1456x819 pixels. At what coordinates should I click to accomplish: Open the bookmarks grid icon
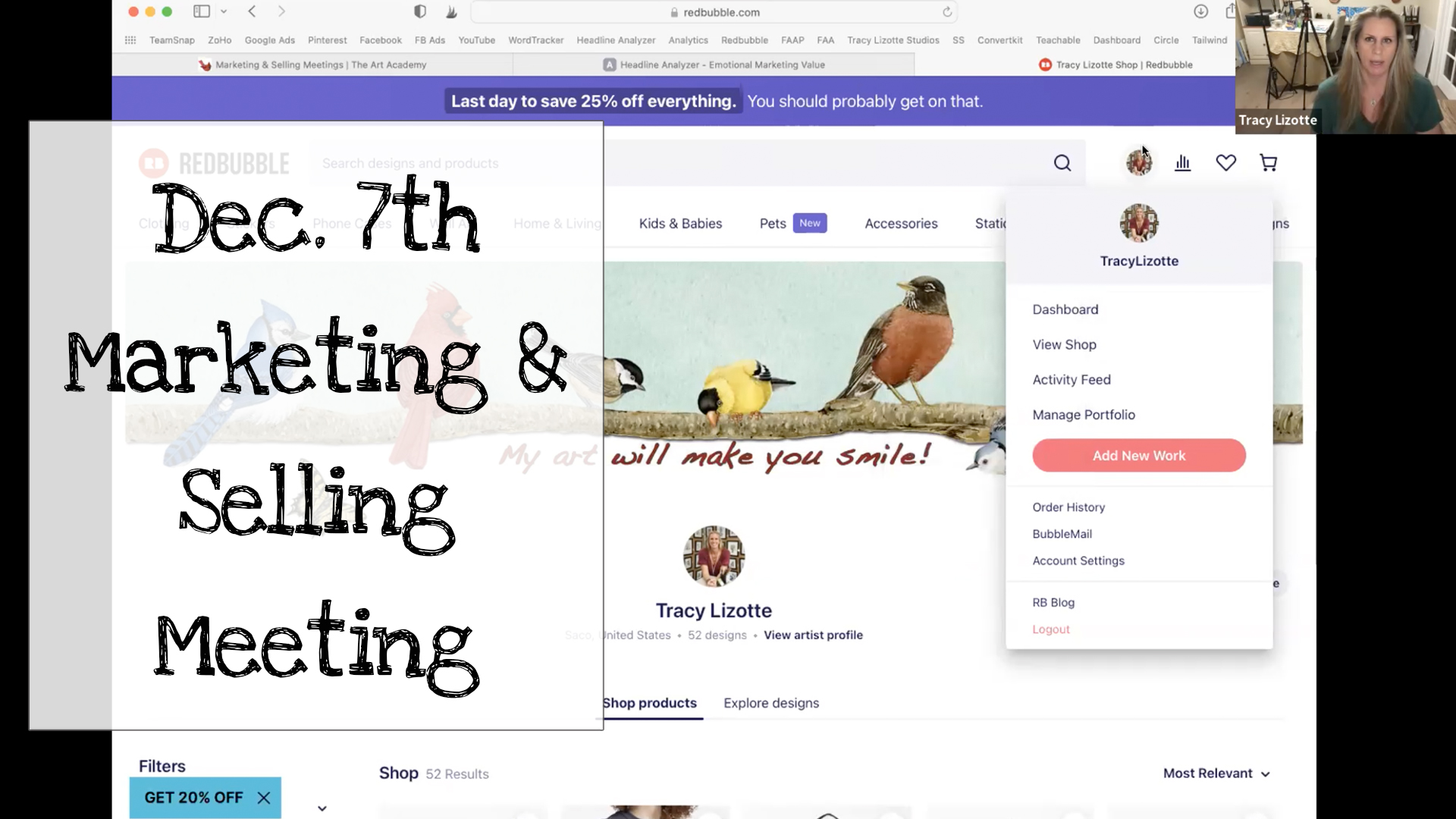click(130, 40)
